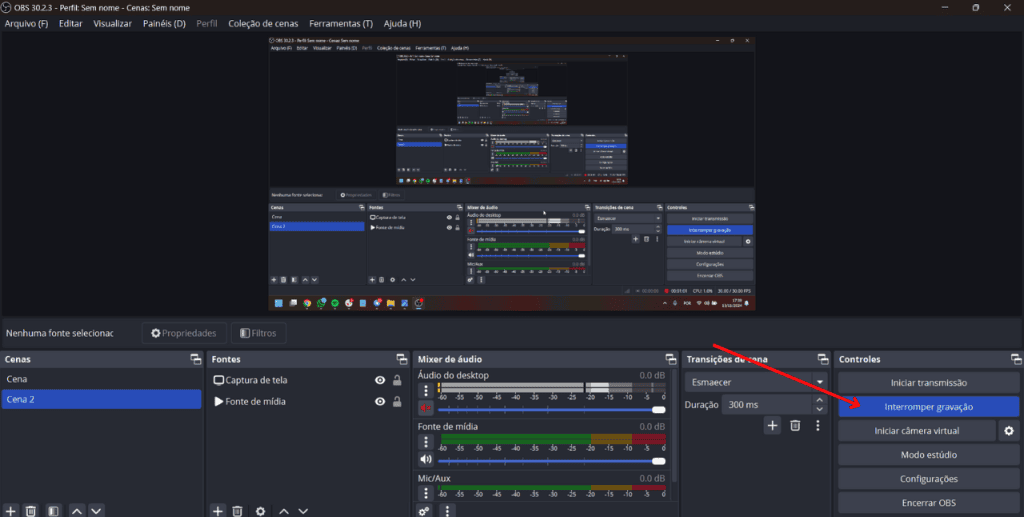The height and width of the screenshot is (517, 1024).
Task: Toggle Modo estúdio
Action: [928, 455]
